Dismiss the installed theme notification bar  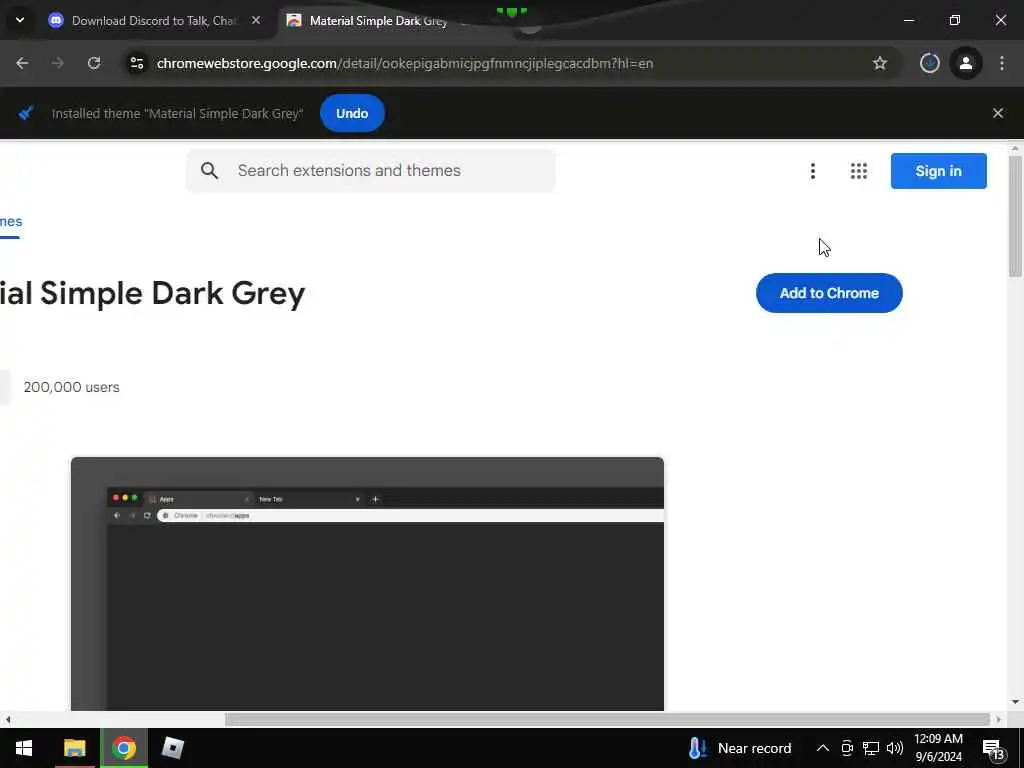(x=998, y=114)
